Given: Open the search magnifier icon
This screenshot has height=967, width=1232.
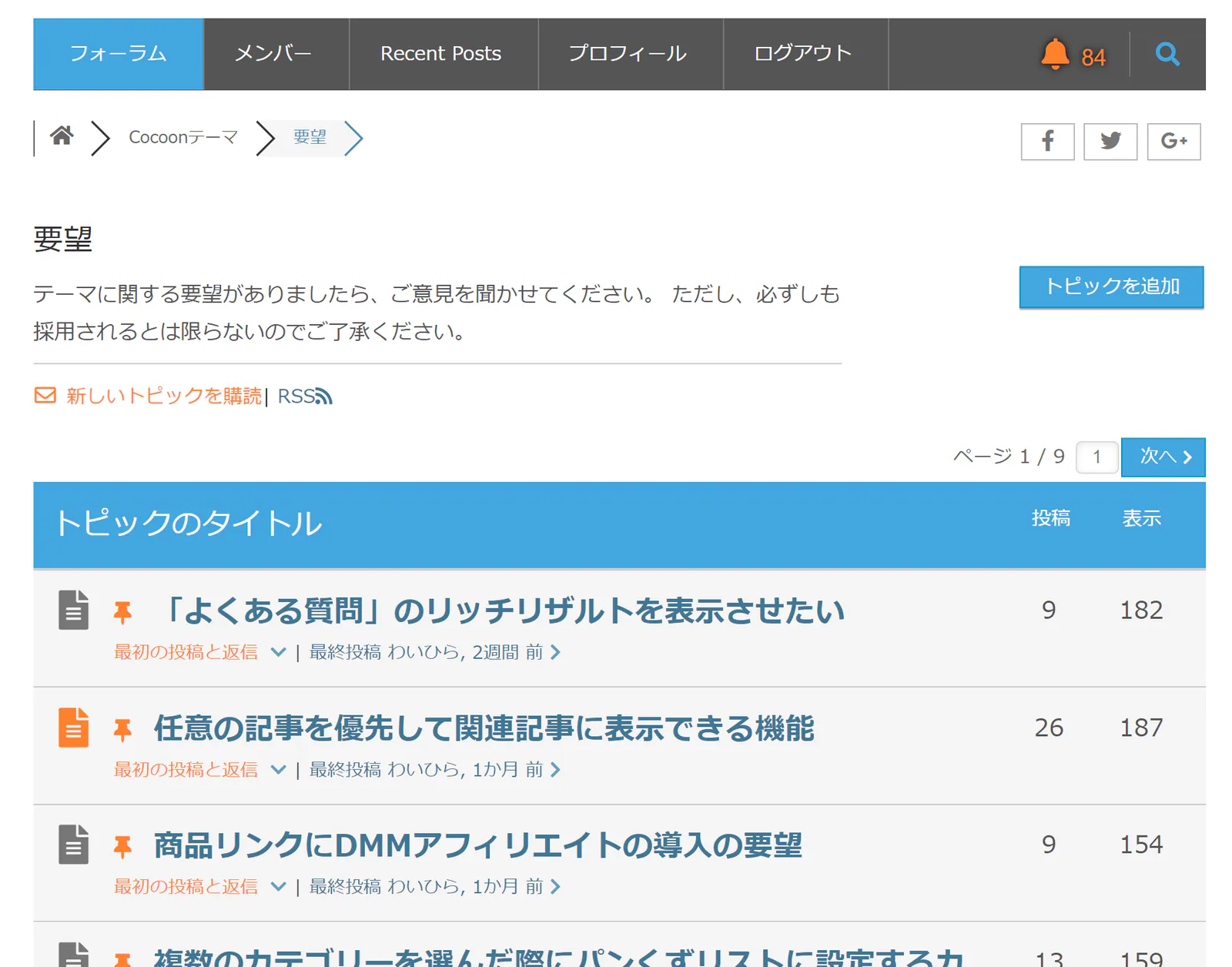Looking at the screenshot, I should (x=1167, y=54).
